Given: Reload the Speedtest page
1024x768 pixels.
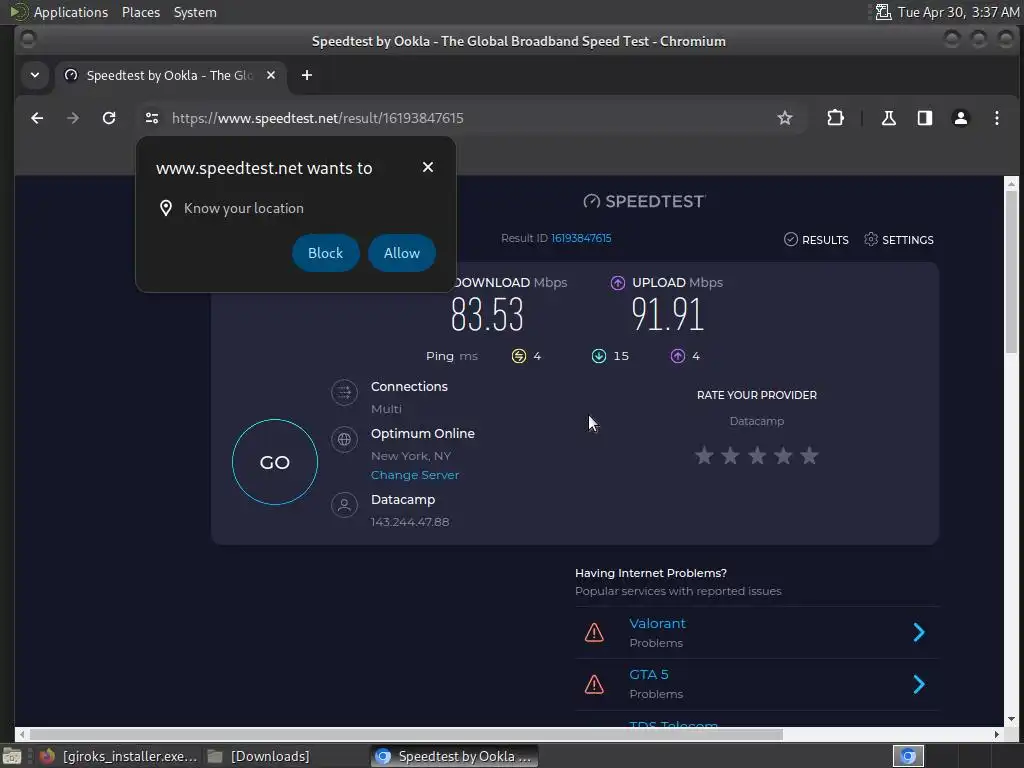Looking at the screenshot, I should (109, 118).
